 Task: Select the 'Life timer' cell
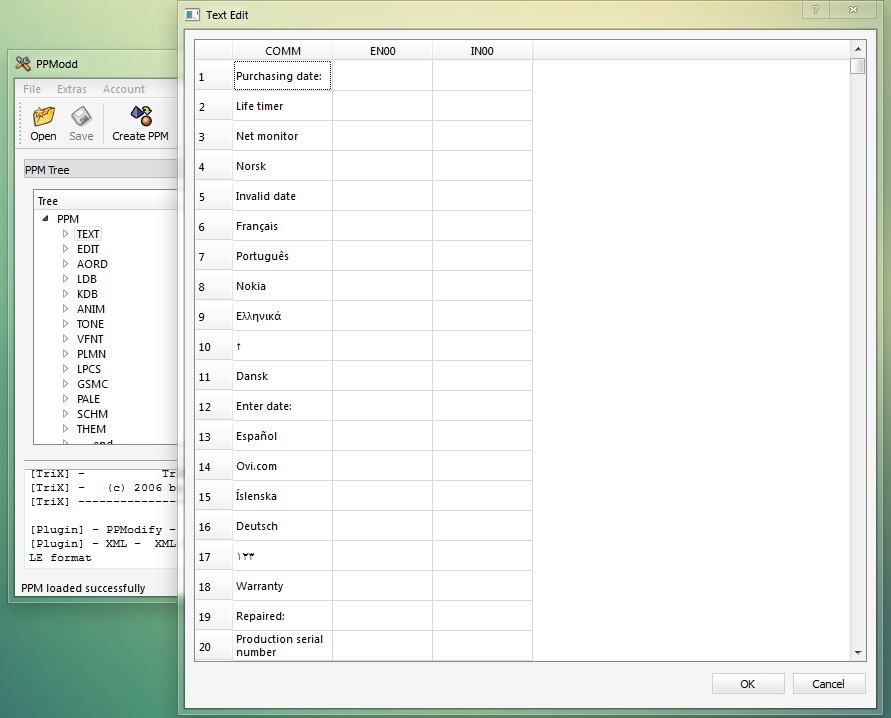click(x=282, y=106)
